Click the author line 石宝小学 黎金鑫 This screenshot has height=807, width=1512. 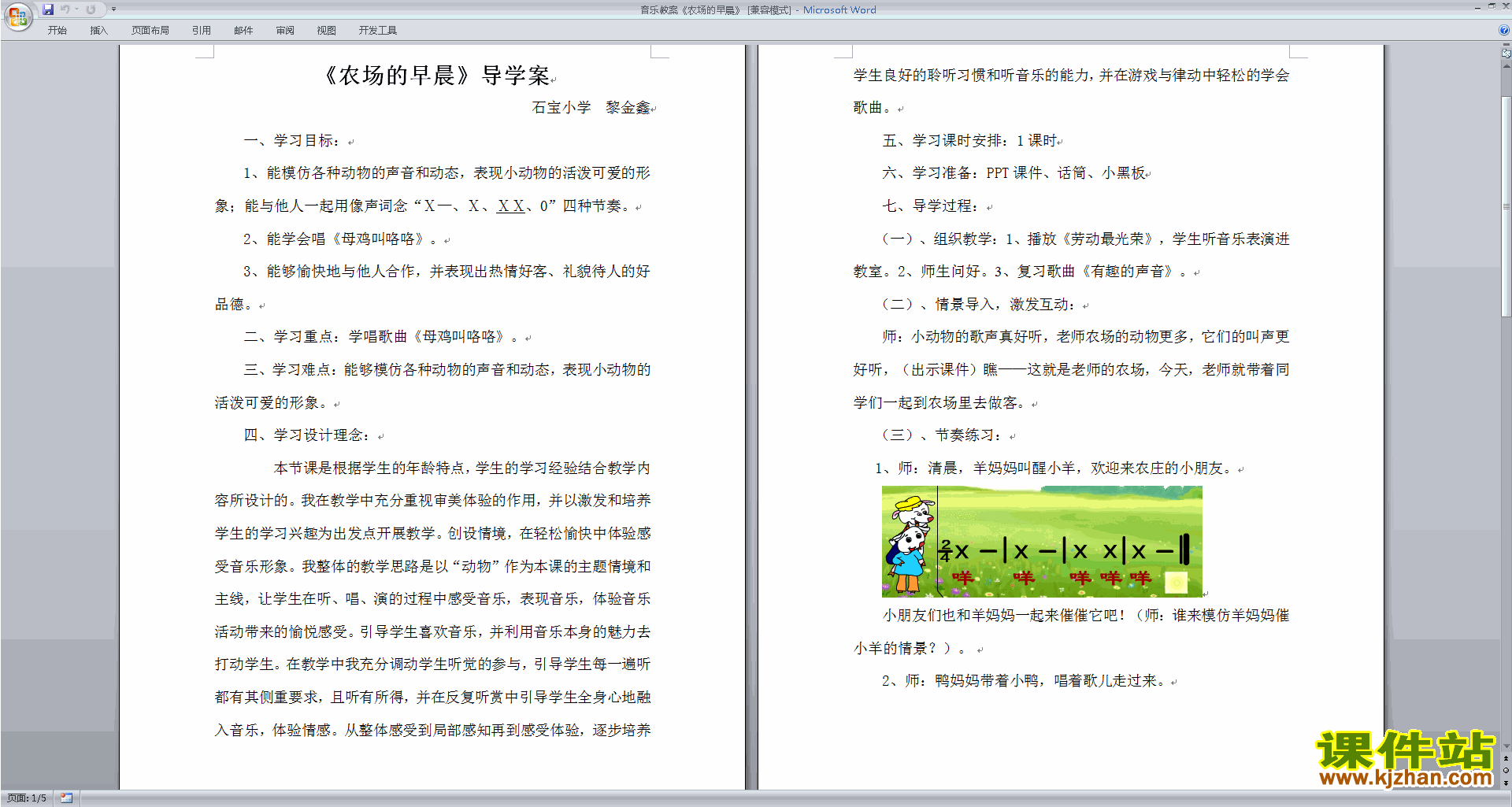point(591,108)
